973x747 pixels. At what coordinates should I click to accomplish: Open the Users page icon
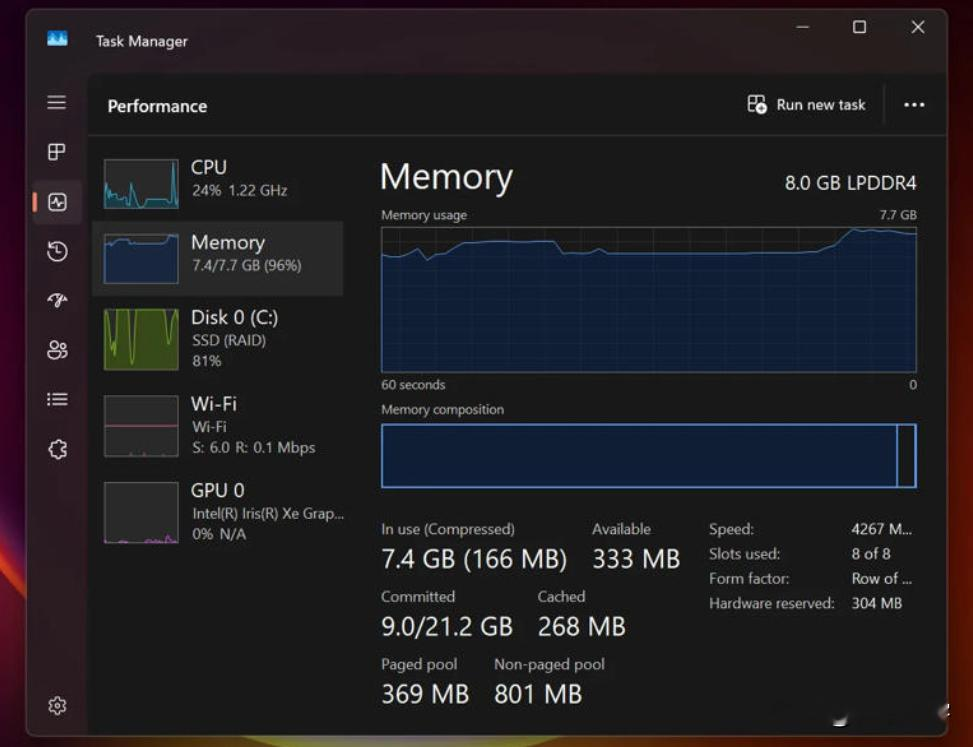click(57, 350)
